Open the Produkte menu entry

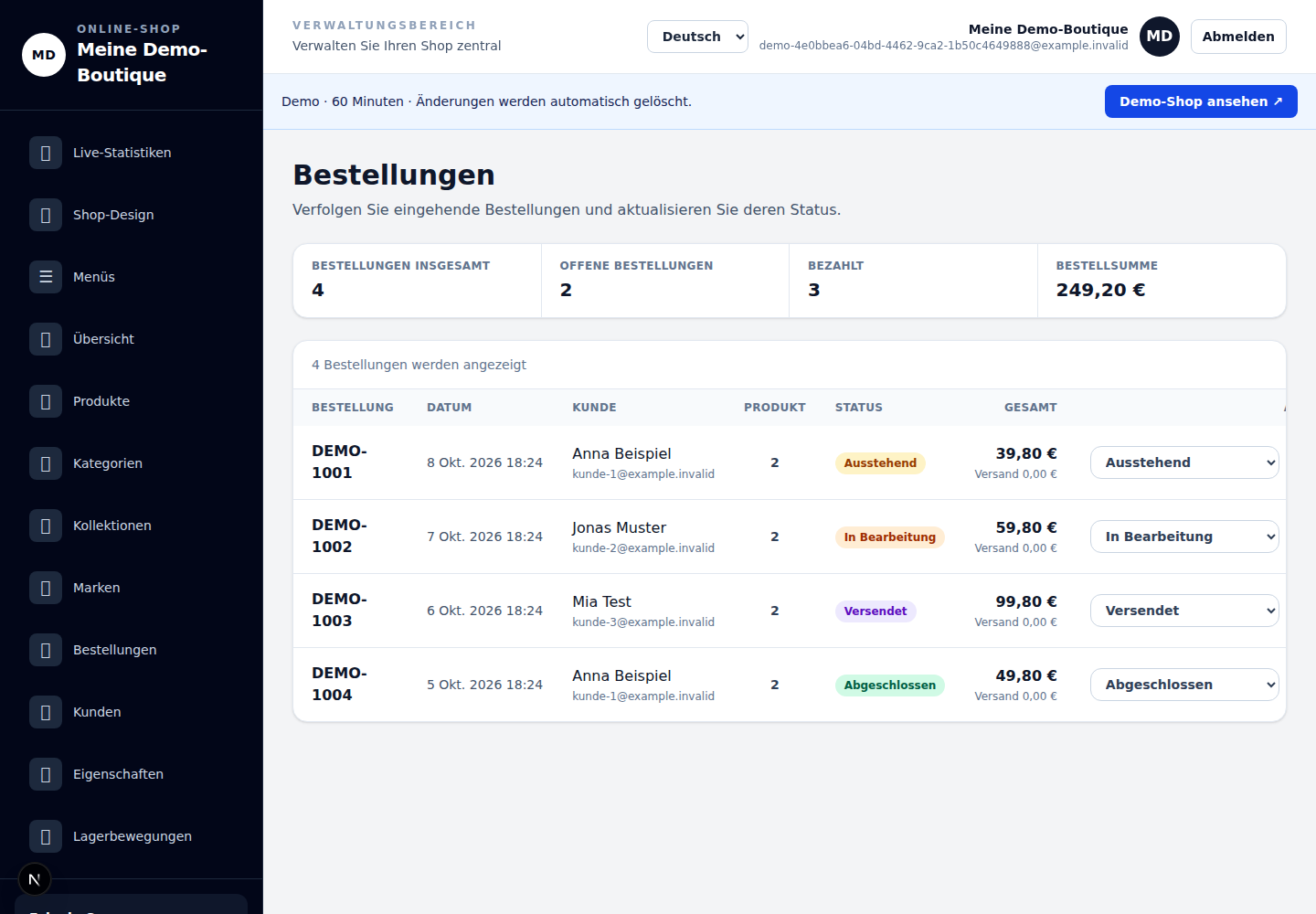[x=132, y=401]
